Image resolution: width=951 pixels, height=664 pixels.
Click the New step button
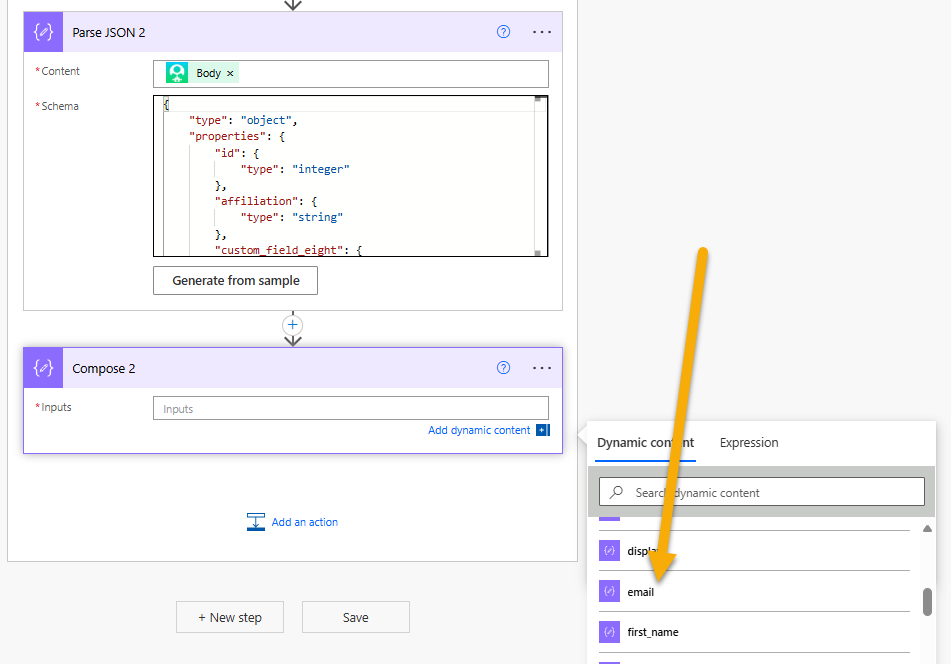click(x=230, y=617)
